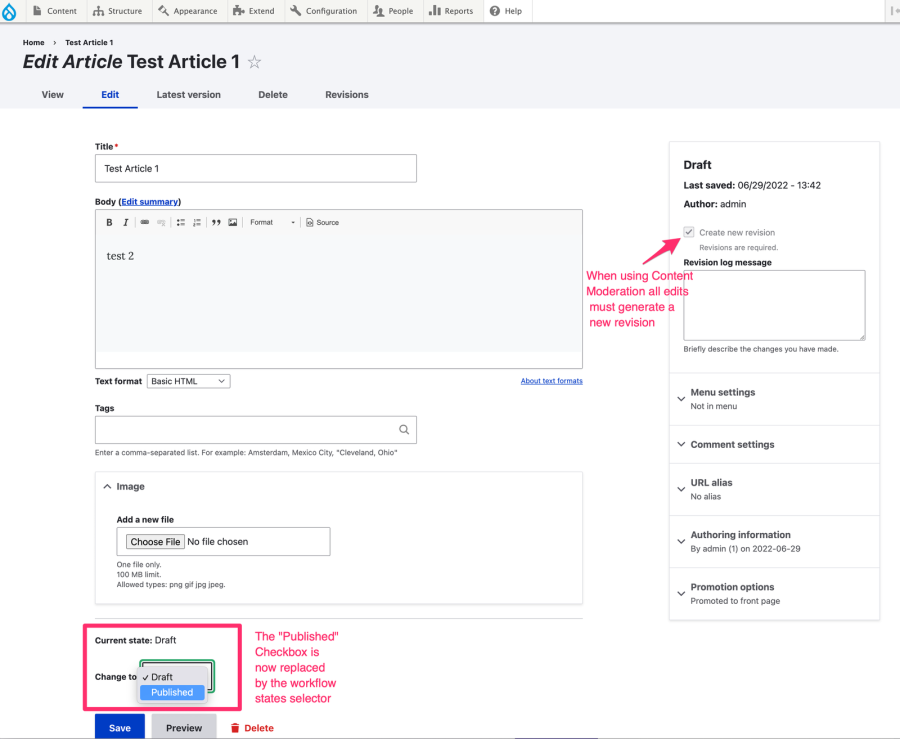The width and height of the screenshot is (900, 739).
Task: Open the Text format Basic HTML dropdown
Action: pos(189,381)
